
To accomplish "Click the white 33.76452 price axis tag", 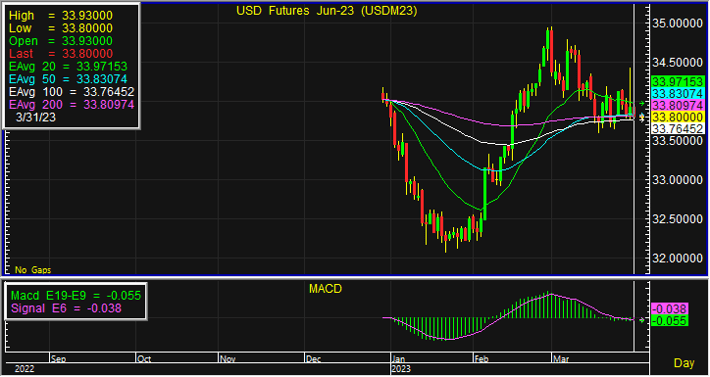I will click(677, 129).
